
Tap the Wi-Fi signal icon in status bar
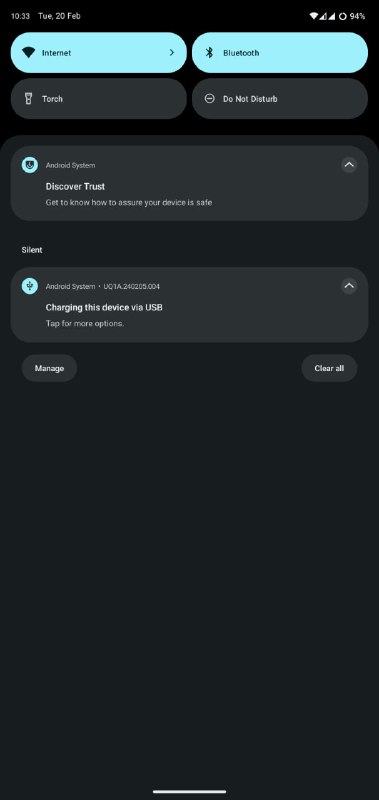point(314,16)
